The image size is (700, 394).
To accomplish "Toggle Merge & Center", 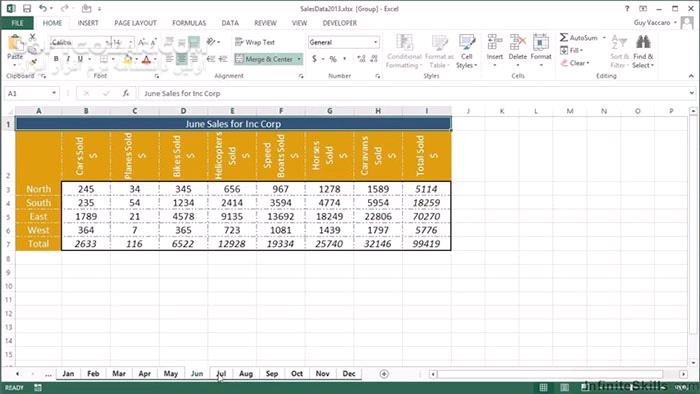I will 263,59.
